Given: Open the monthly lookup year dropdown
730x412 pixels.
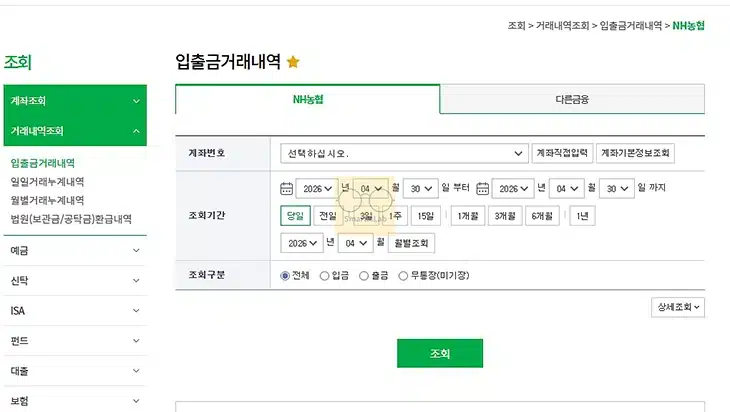Looking at the screenshot, I should point(302,243).
